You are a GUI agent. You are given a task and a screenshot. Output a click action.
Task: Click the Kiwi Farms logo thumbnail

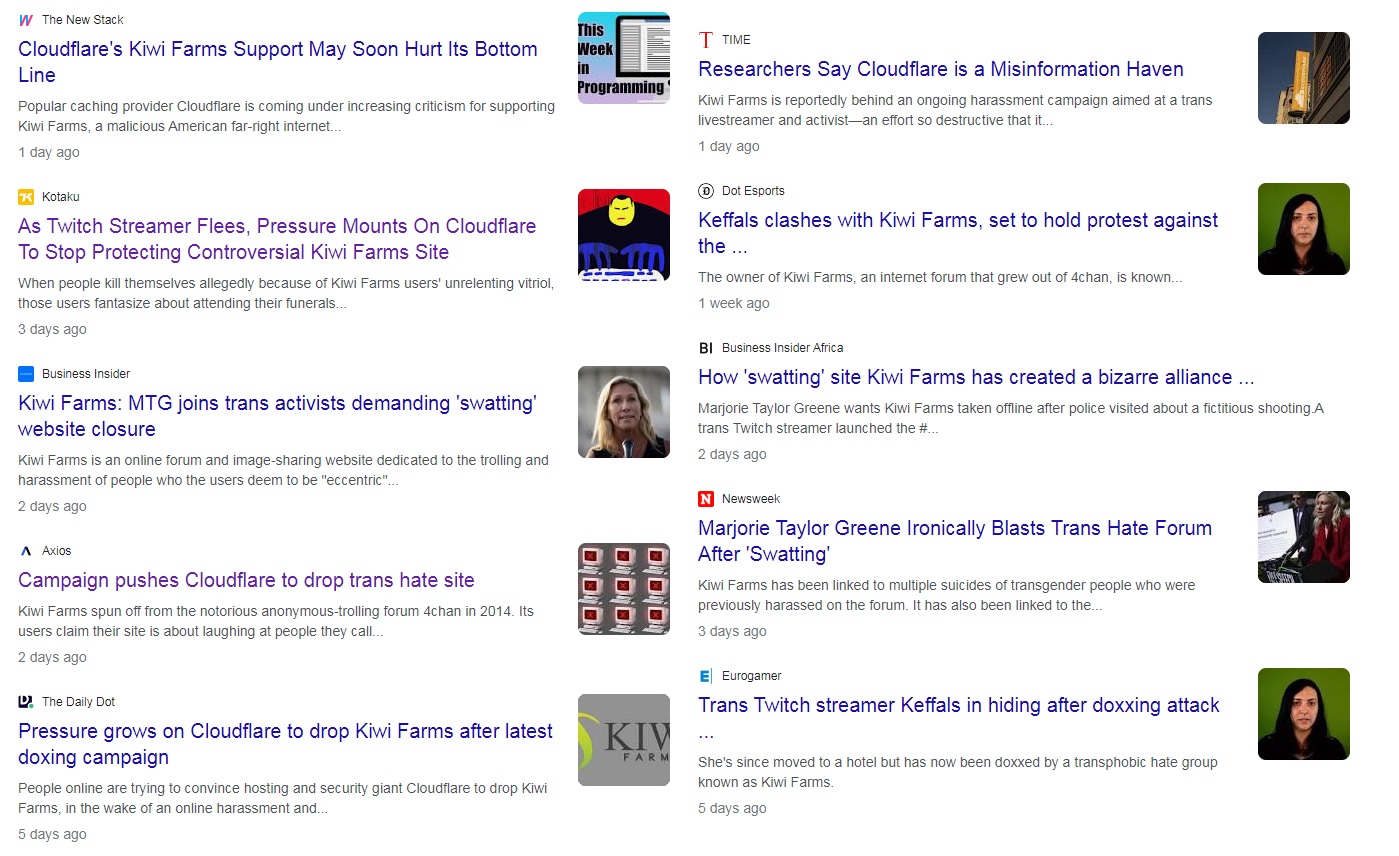point(624,740)
